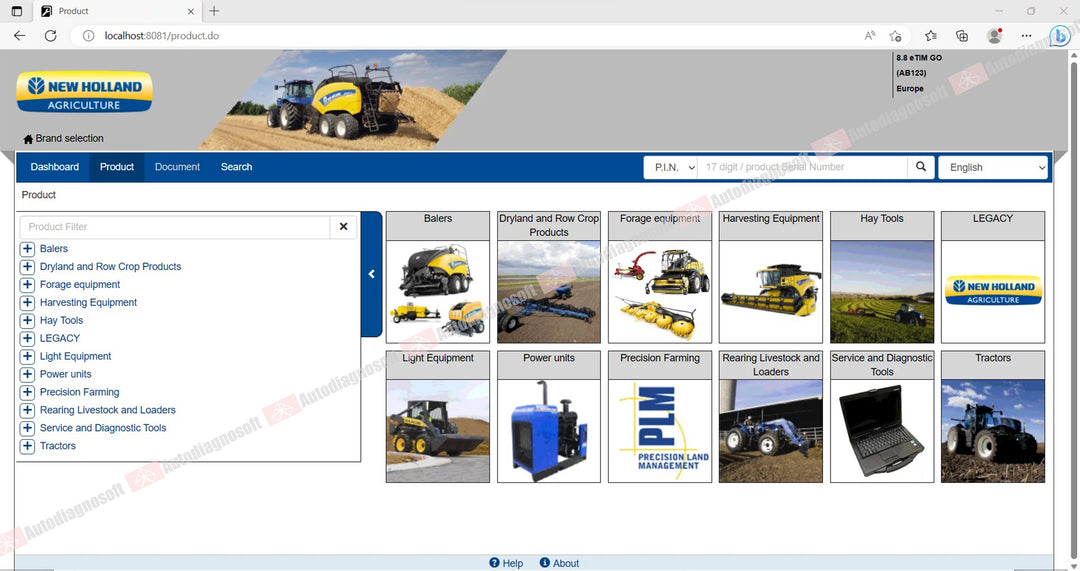This screenshot has height=571, width=1080.
Task: Open the Light Equipment skid steer tile
Action: coord(438,417)
